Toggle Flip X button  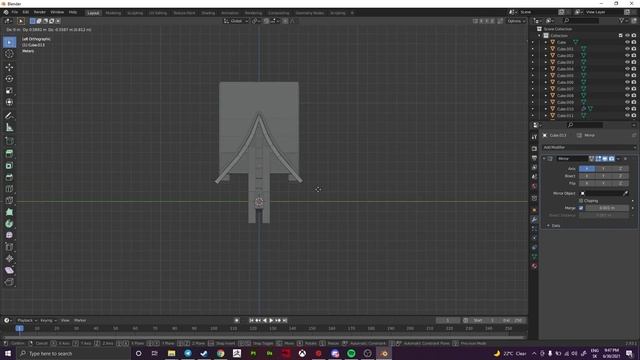[x=587, y=183]
